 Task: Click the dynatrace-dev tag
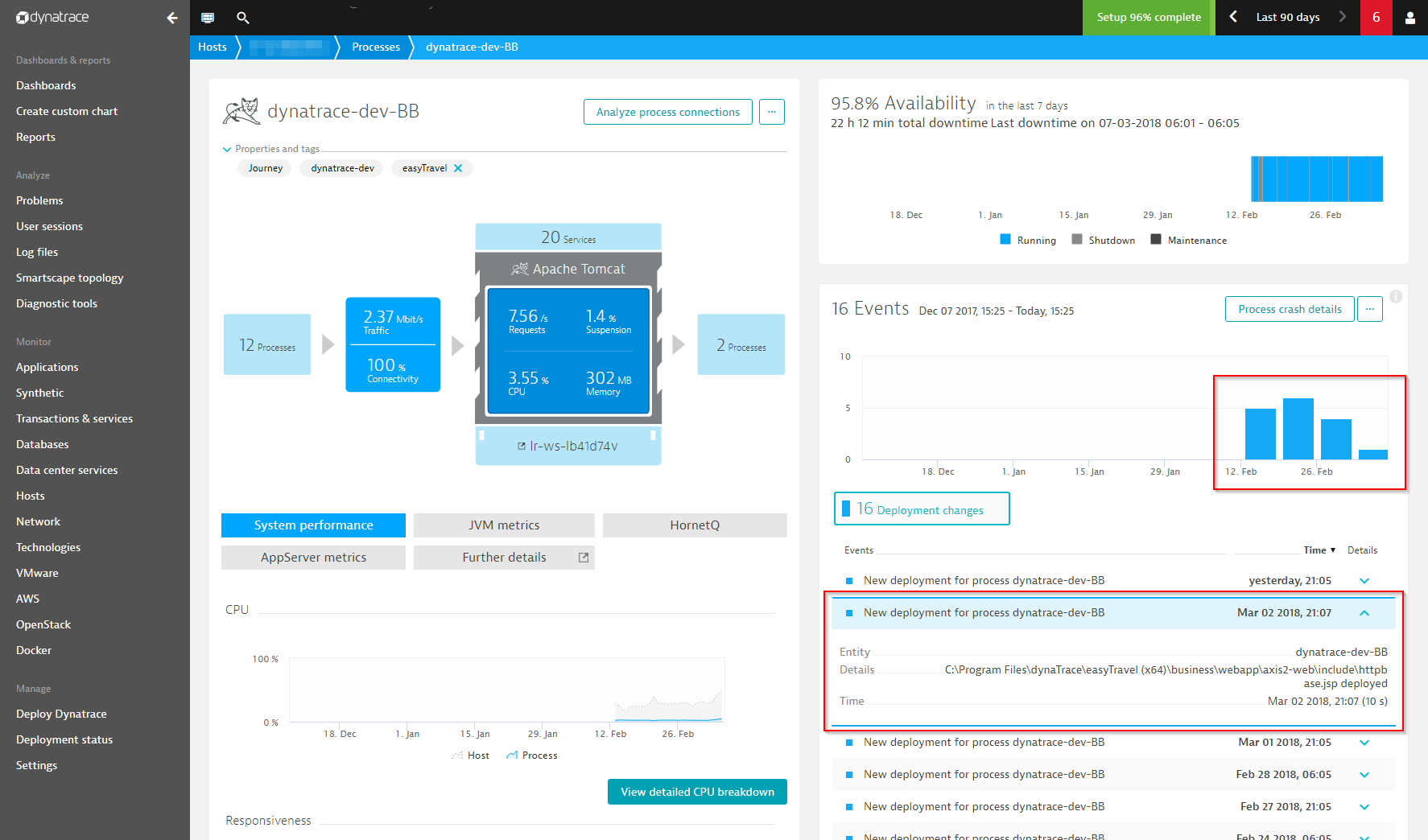(342, 168)
